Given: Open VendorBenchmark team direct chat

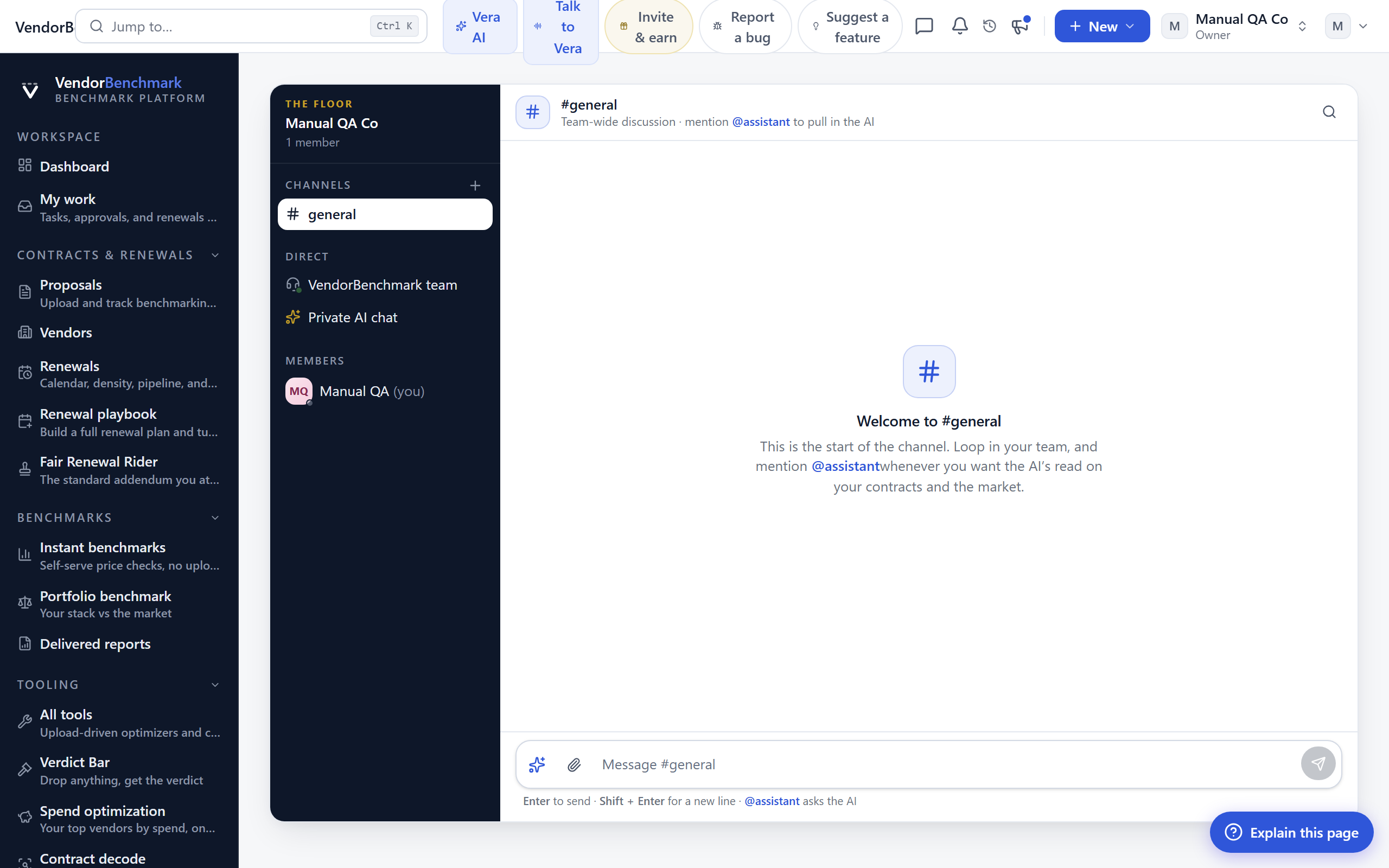Looking at the screenshot, I should tap(385, 285).
